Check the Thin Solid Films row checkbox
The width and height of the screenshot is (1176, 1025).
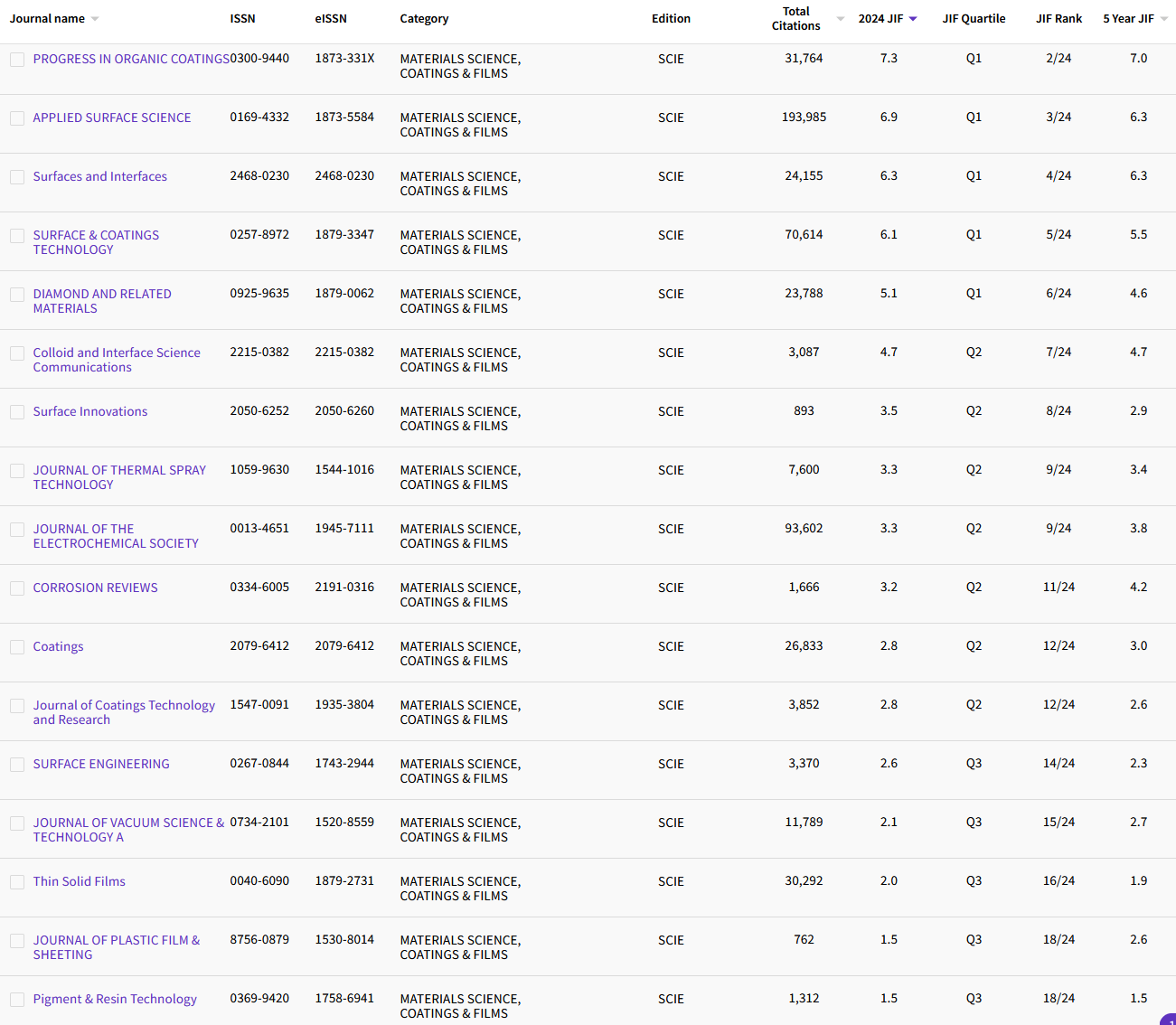[17, 882]
